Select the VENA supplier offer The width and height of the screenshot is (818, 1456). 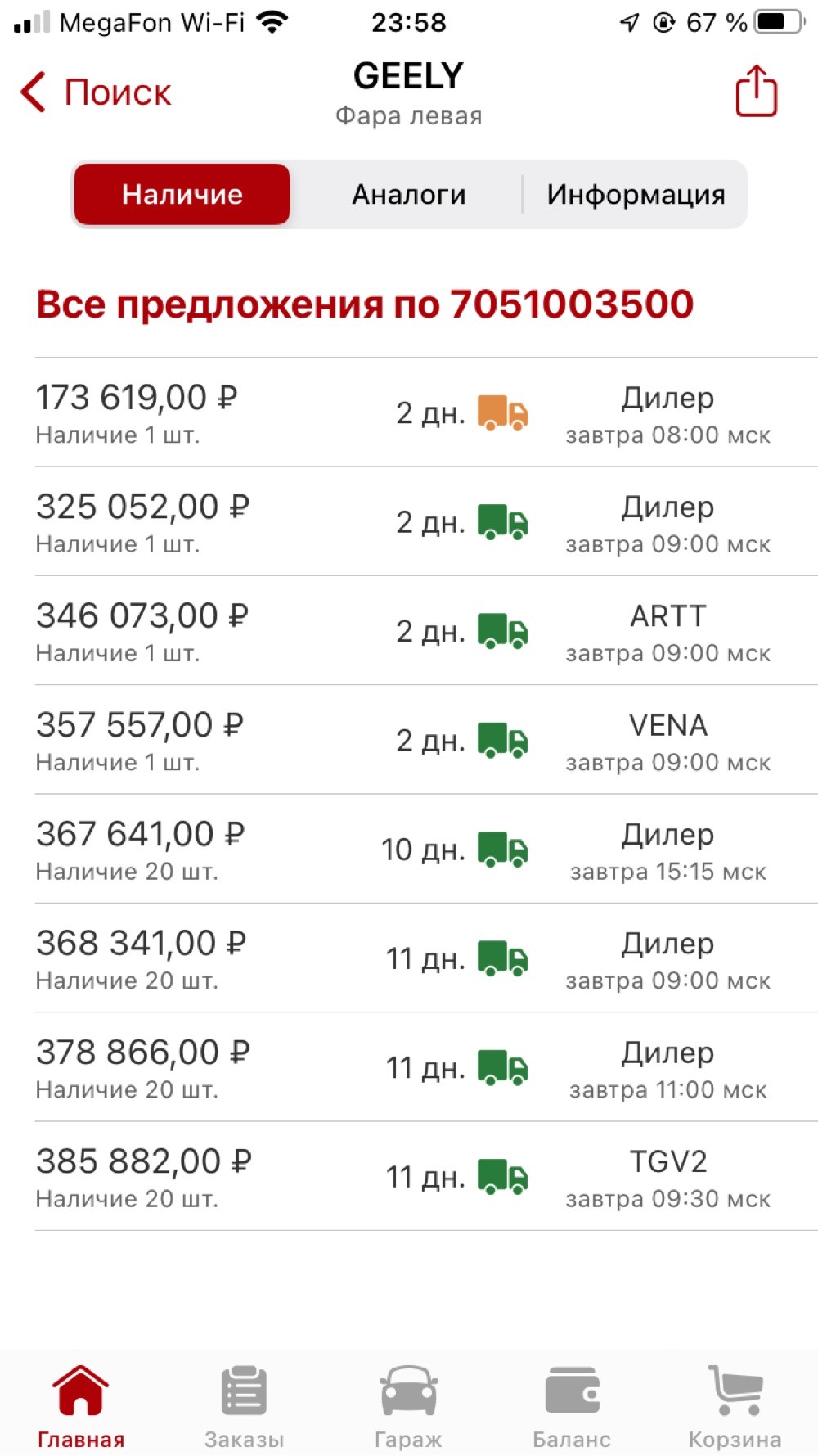click(426, 740)
